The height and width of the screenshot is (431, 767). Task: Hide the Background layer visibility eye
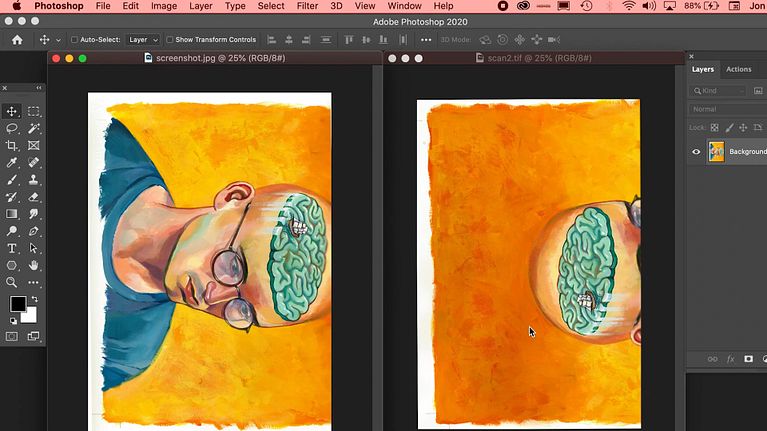click(696, 152)
